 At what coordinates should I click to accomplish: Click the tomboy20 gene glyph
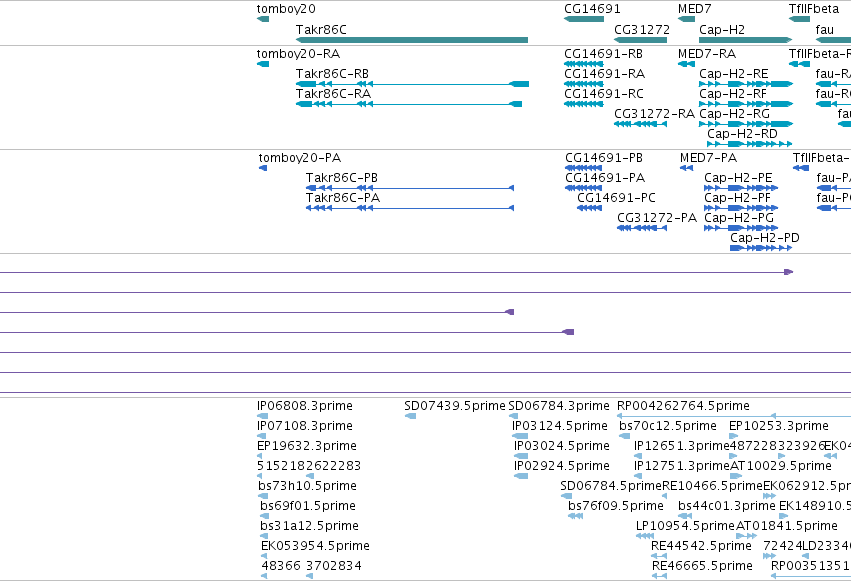click(x=263, y=19)
